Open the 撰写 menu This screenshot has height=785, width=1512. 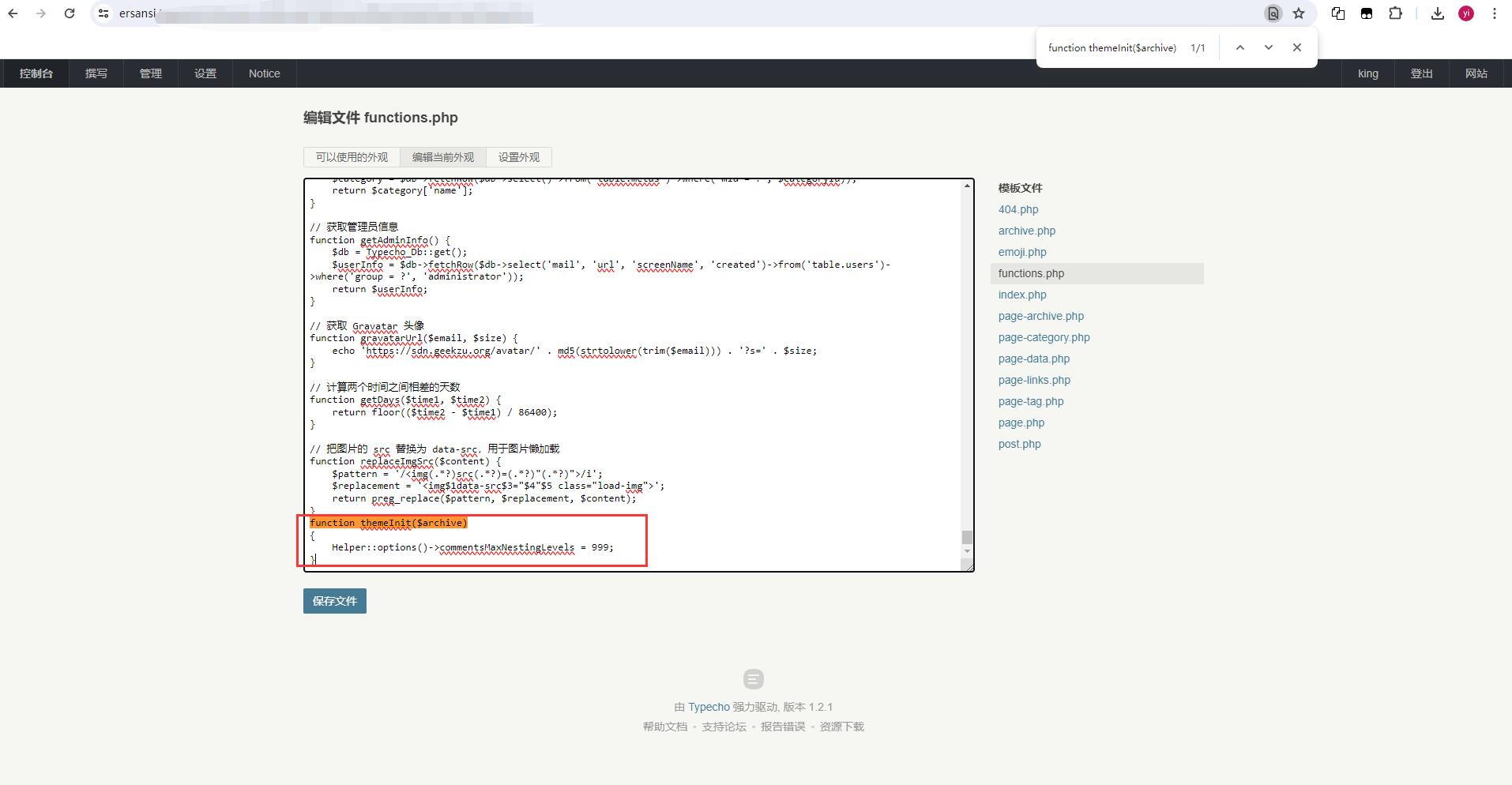96,73
